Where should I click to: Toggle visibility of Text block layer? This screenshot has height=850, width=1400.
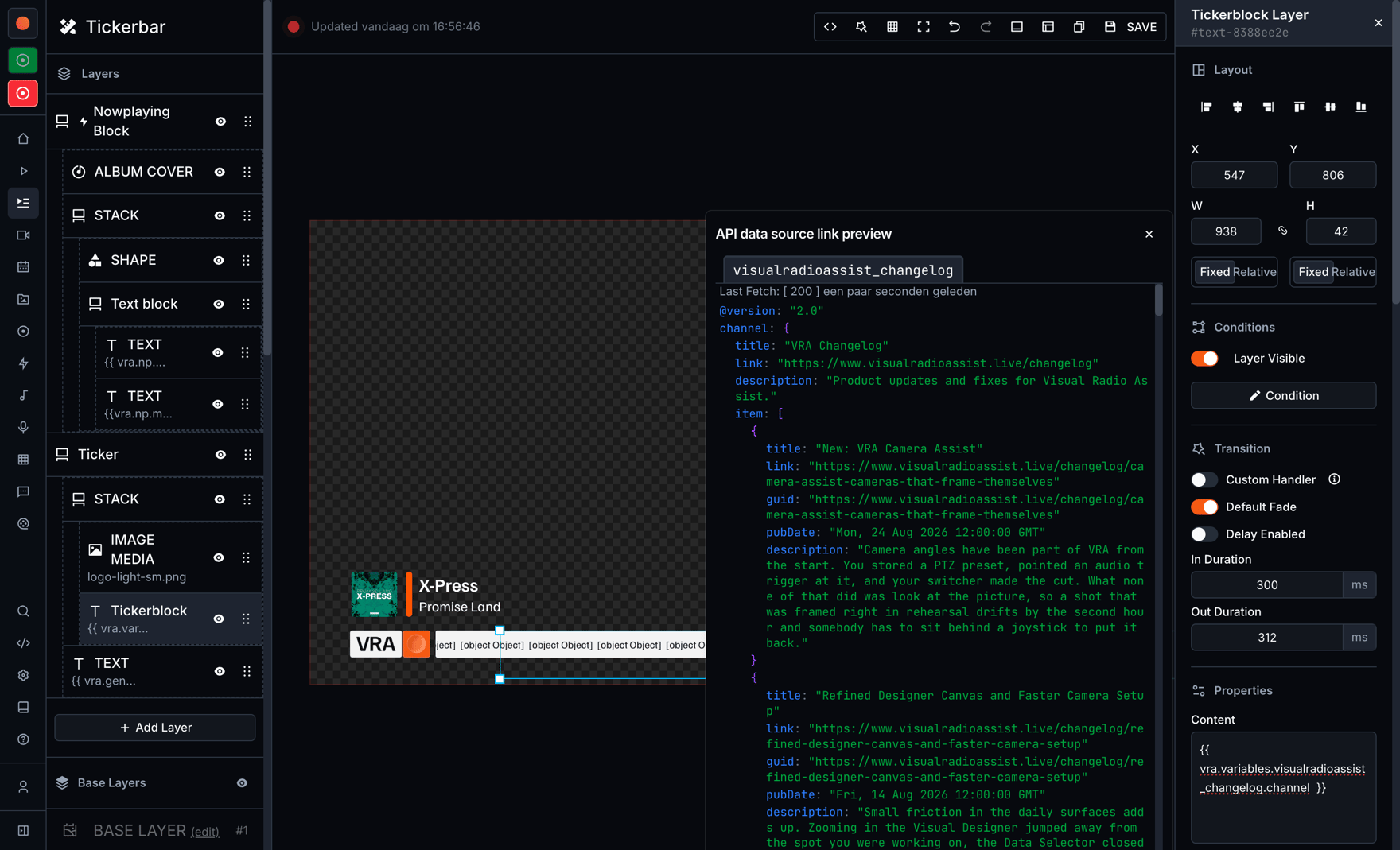click(x=219, y=305)
